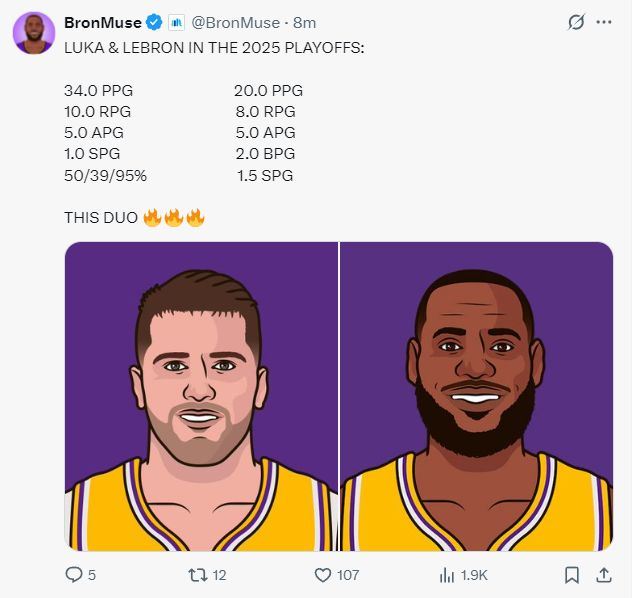Click the 107 likes count
The image size is (633, 598).
[x=347, y=575]
